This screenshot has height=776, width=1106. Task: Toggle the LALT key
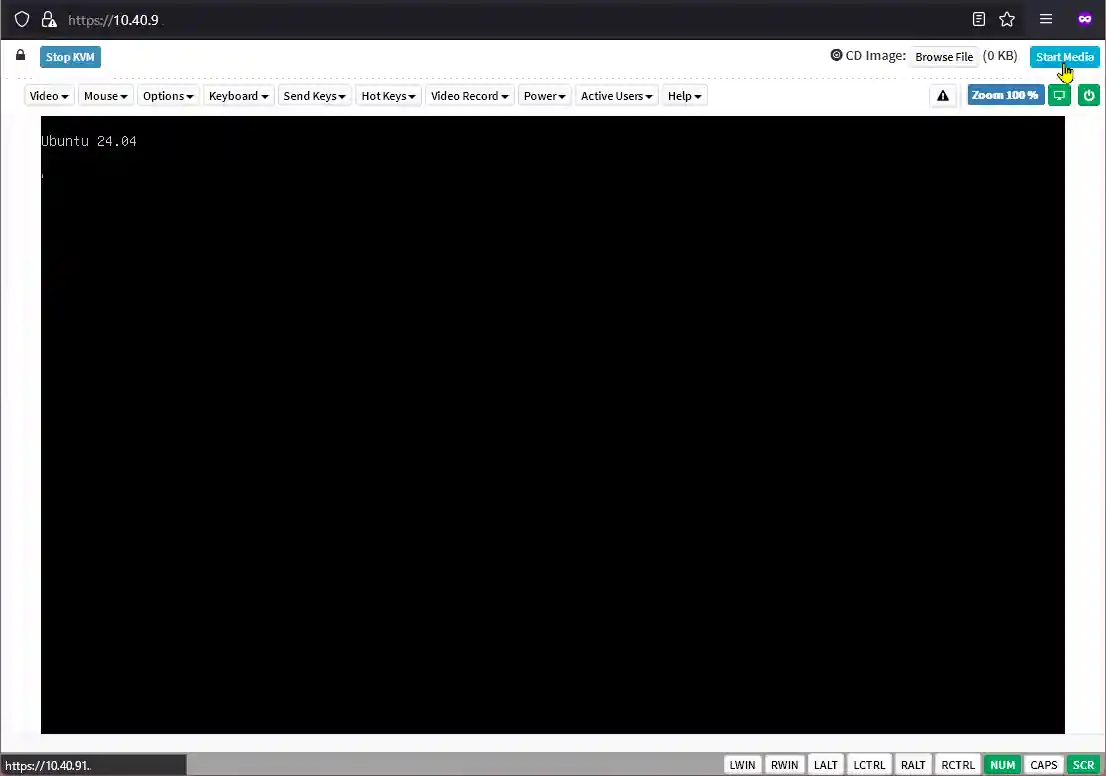825,765
